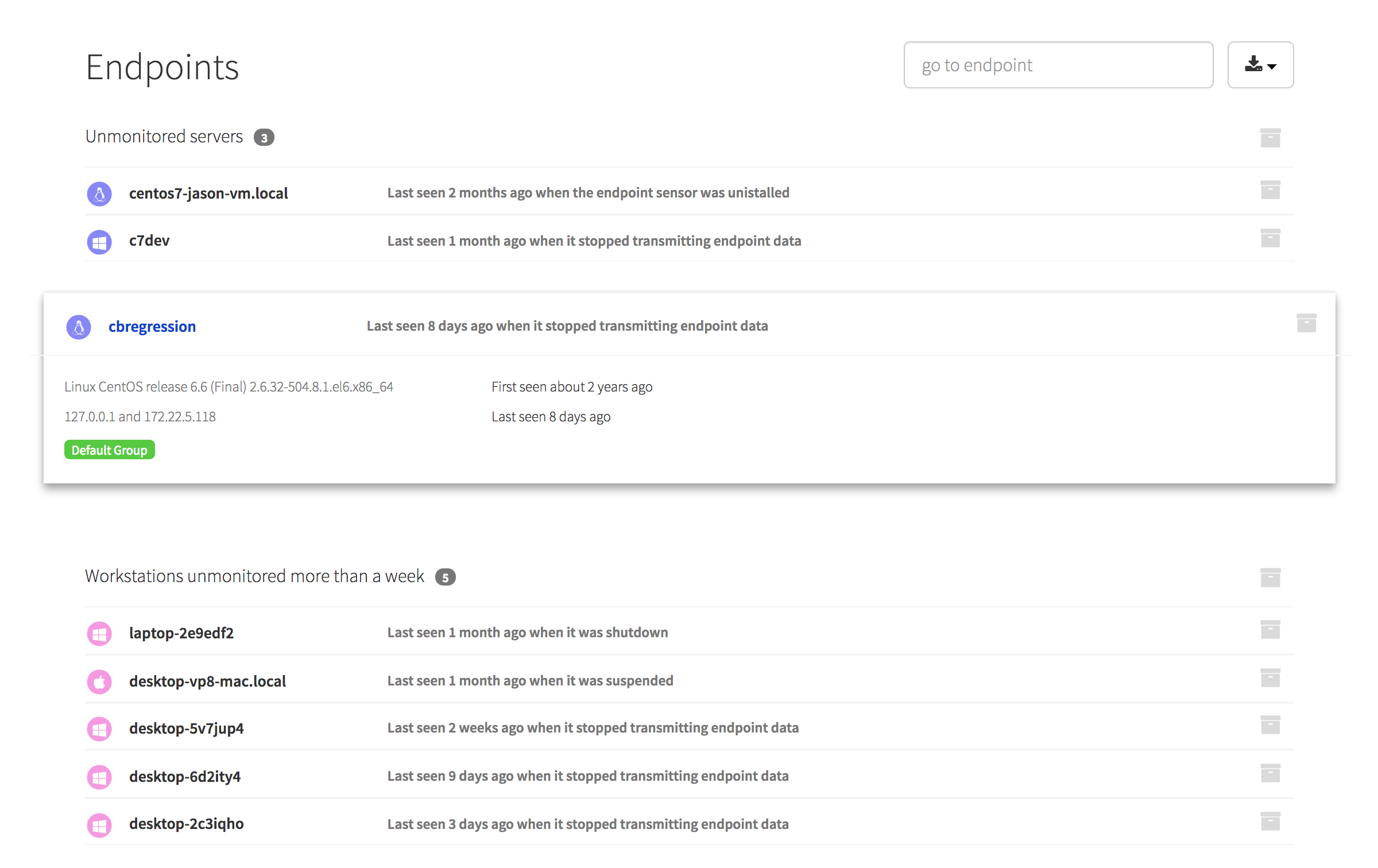Click the Linux icon beside cbregression
The width and height of the screenshot is (1378, 868).
[x=79, y=327]
